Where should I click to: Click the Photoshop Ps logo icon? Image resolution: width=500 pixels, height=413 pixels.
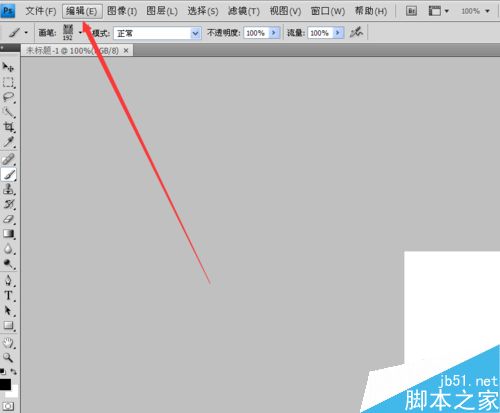coord(8,11)
